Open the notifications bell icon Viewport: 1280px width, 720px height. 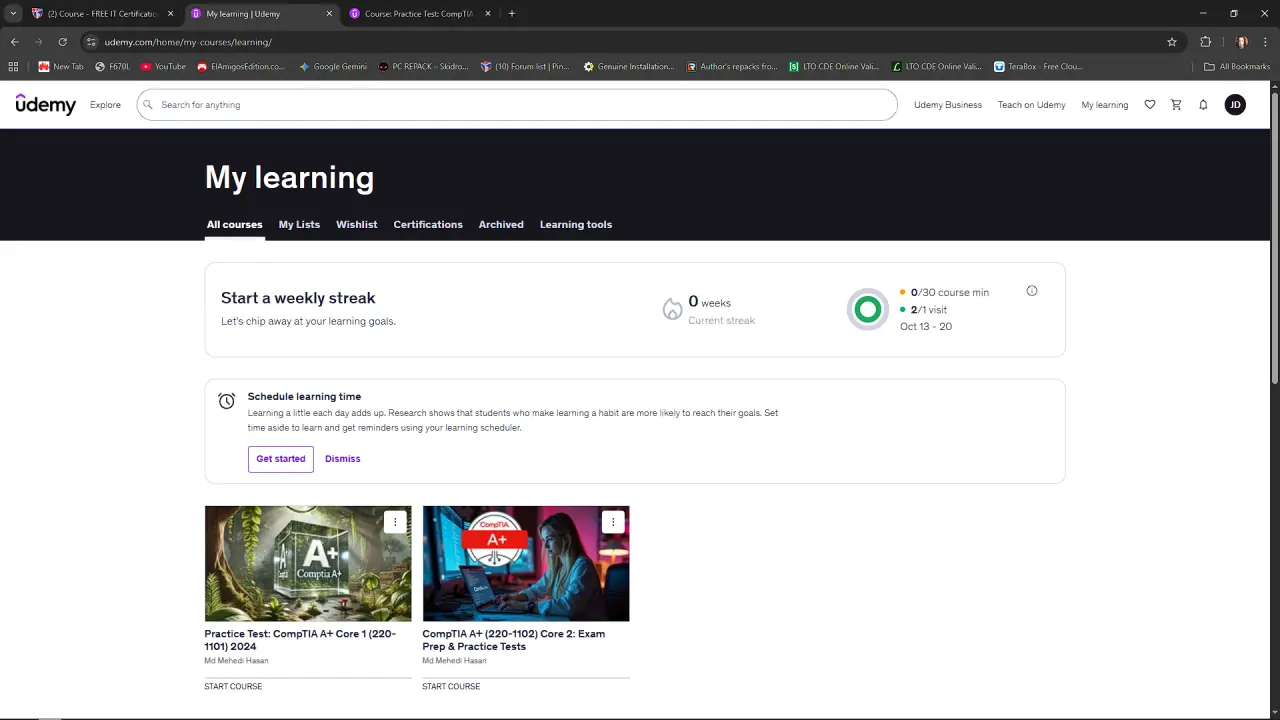click(x=1203, y=105)
